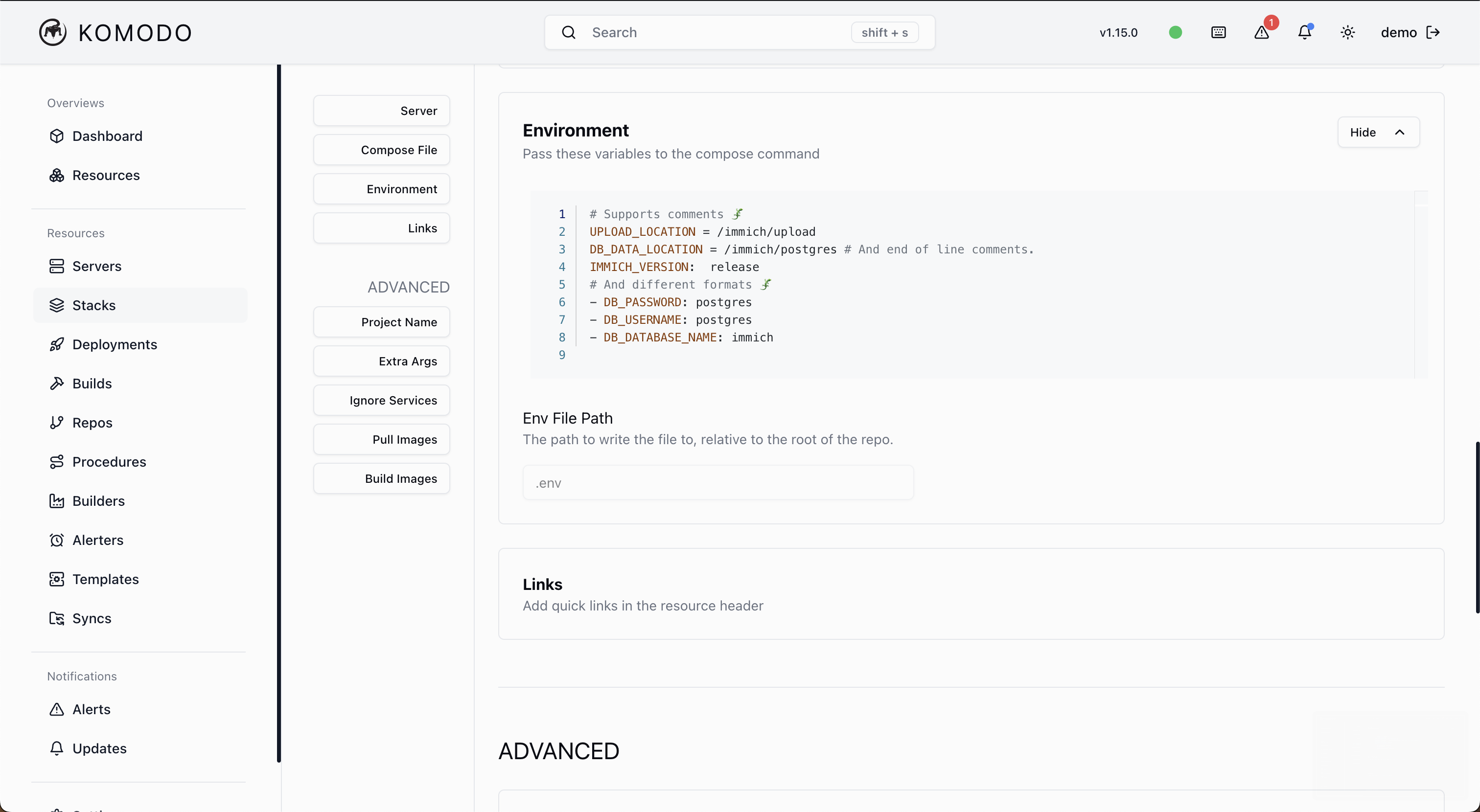Open the Syncs sidebar icon

pos(56,618)
